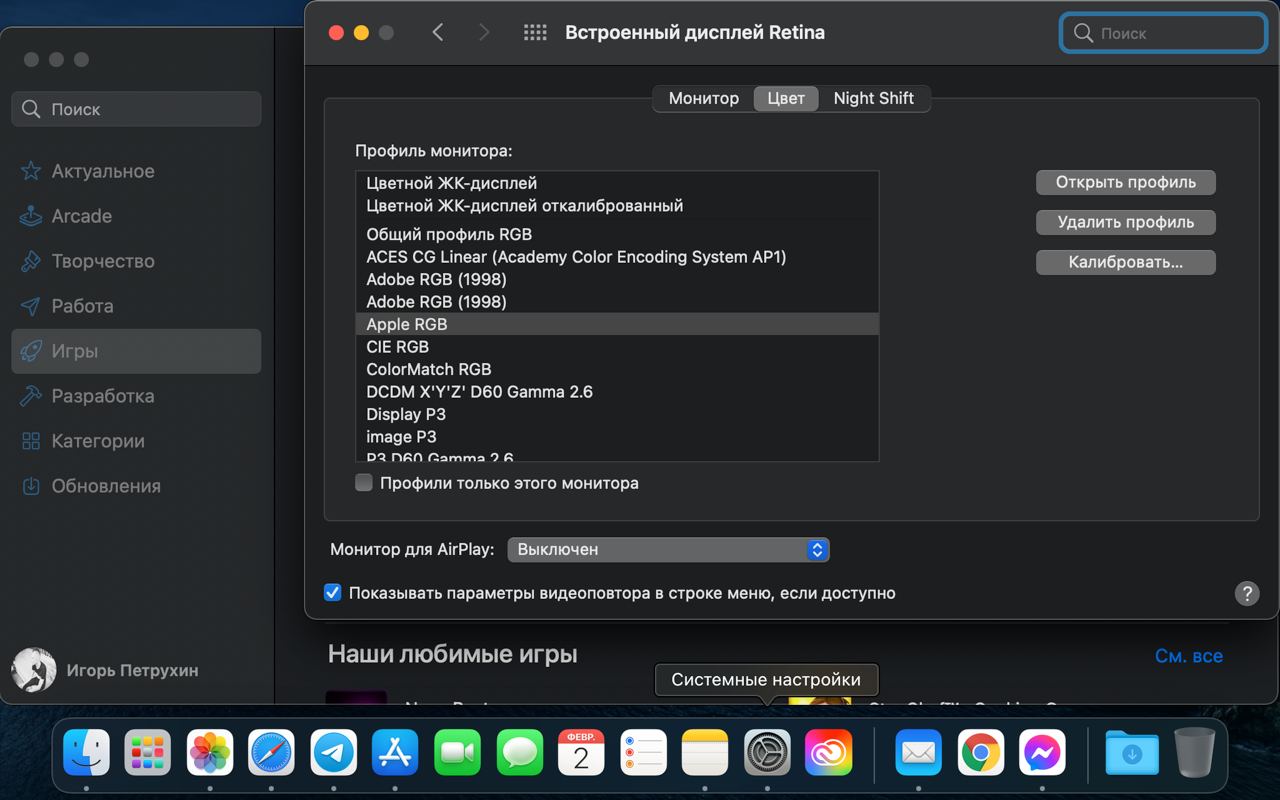Launch Google Chrome from Dock
This screenshot has width=1280, height=800.
click(x=980, y=752)
